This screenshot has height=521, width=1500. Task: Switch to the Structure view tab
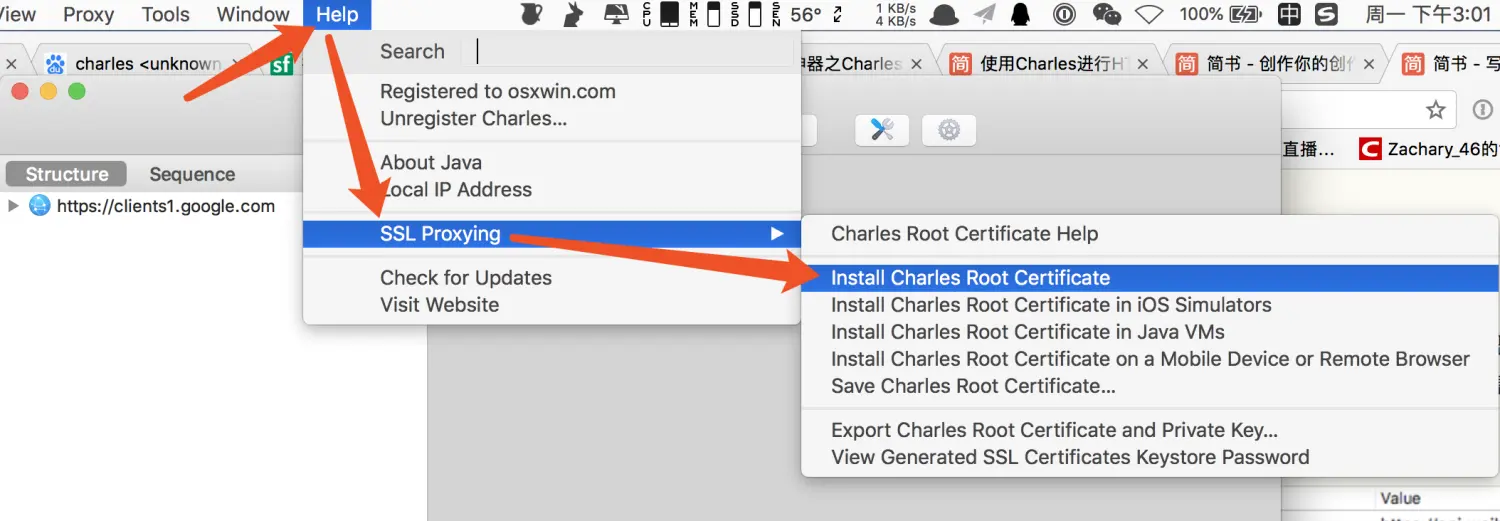(67, 174)
